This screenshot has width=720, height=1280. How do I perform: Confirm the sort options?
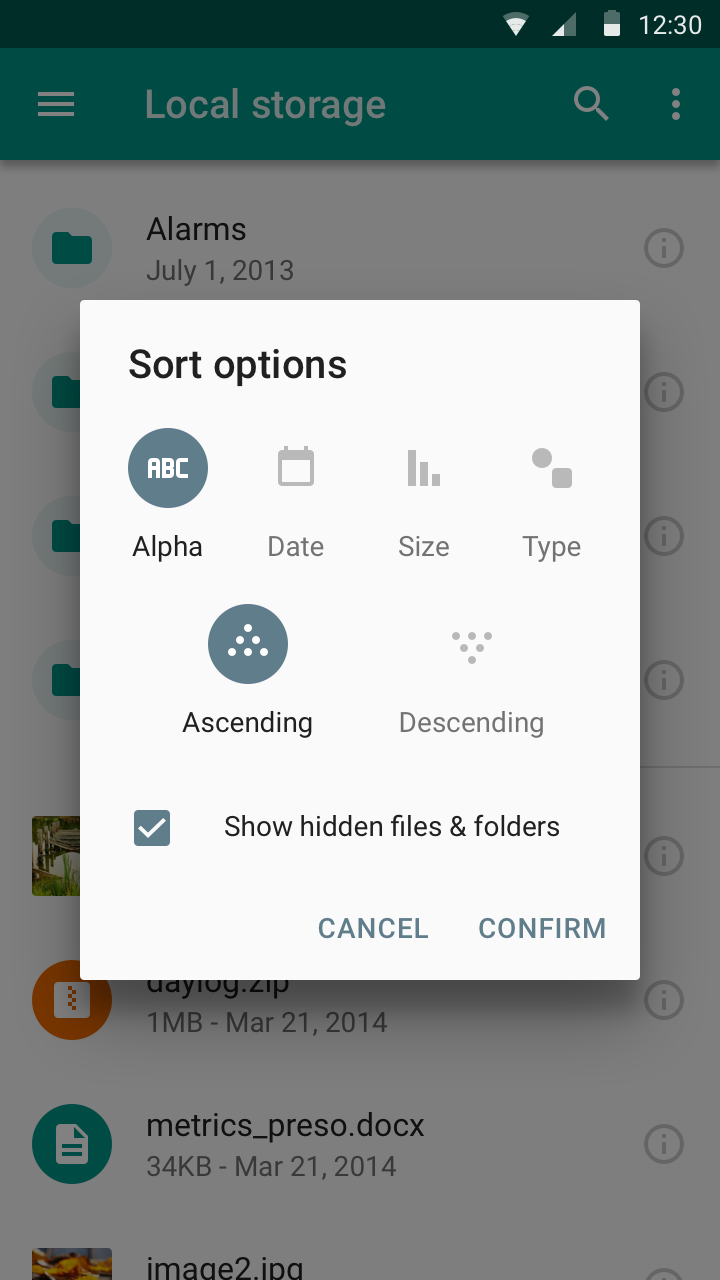[x=542, y=928]
